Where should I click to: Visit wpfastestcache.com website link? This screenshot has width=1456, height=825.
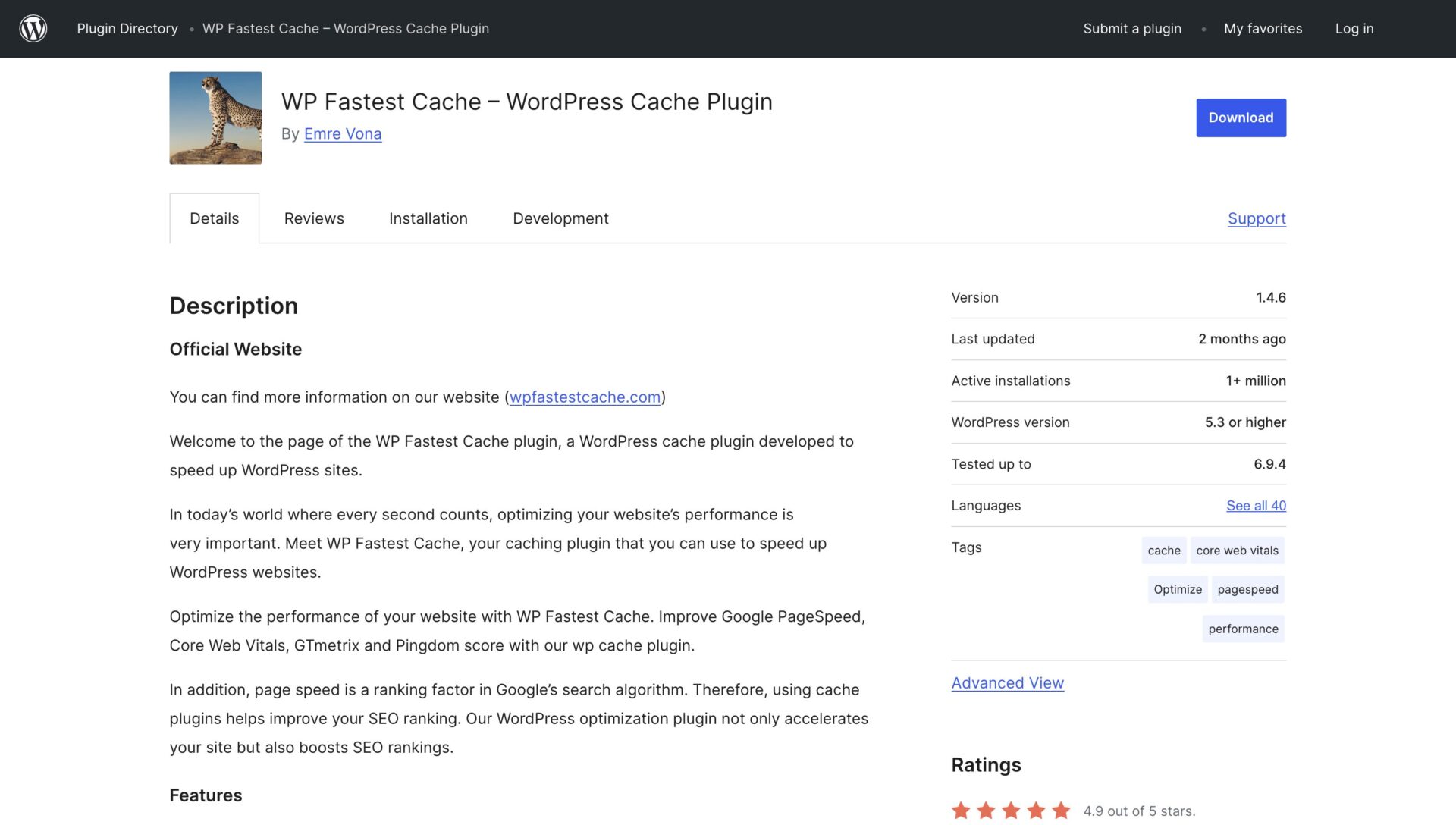click(x=585, y=397)
